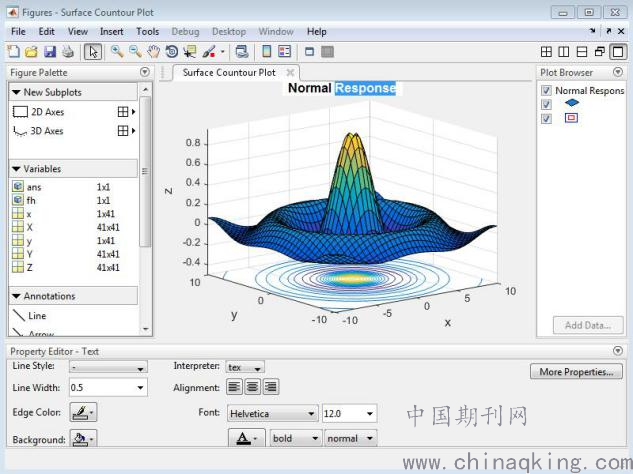633x474 pixels.
Task: Open the File menu
Action: (18, 31)
